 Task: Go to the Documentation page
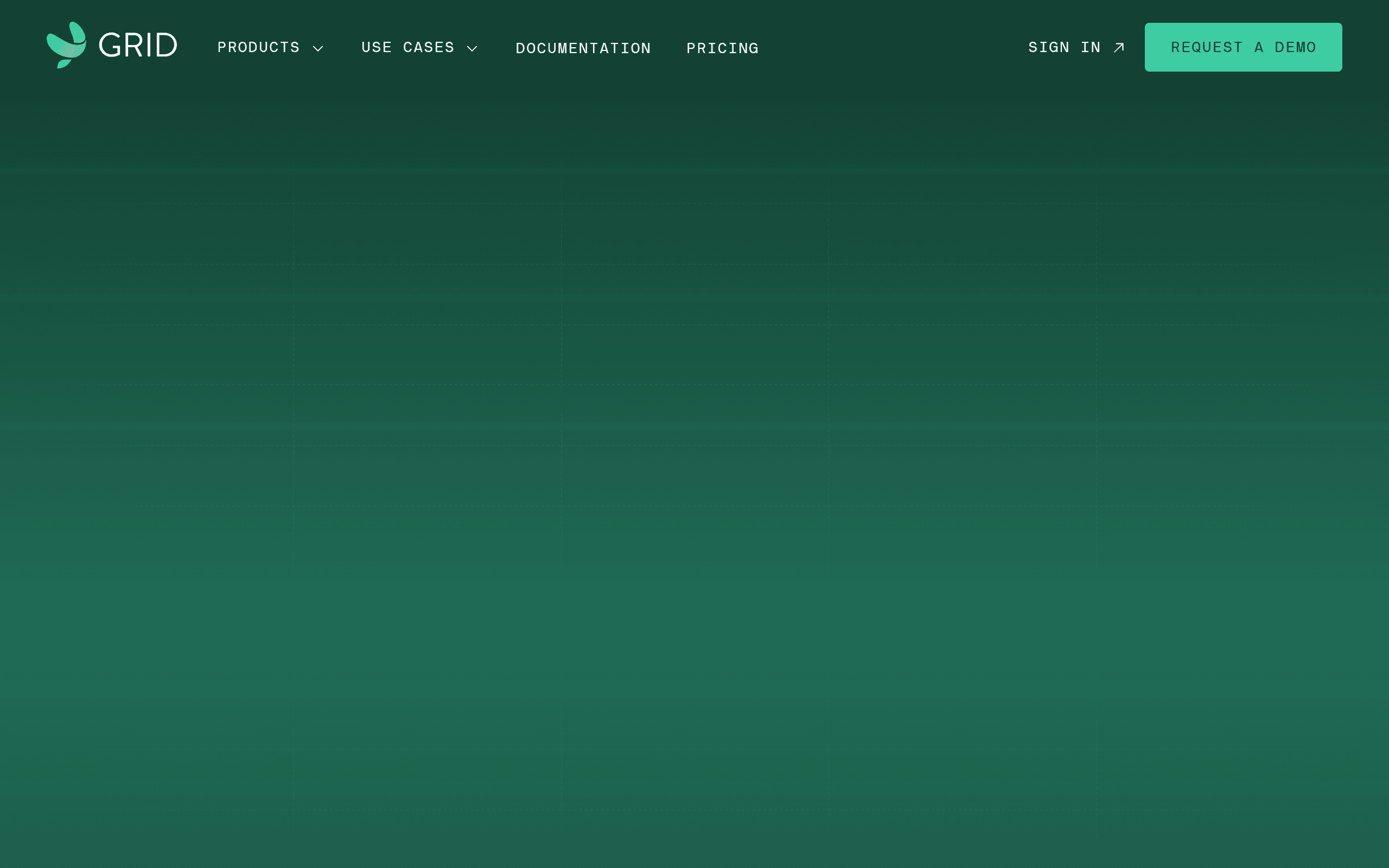(x=583, y=48)
